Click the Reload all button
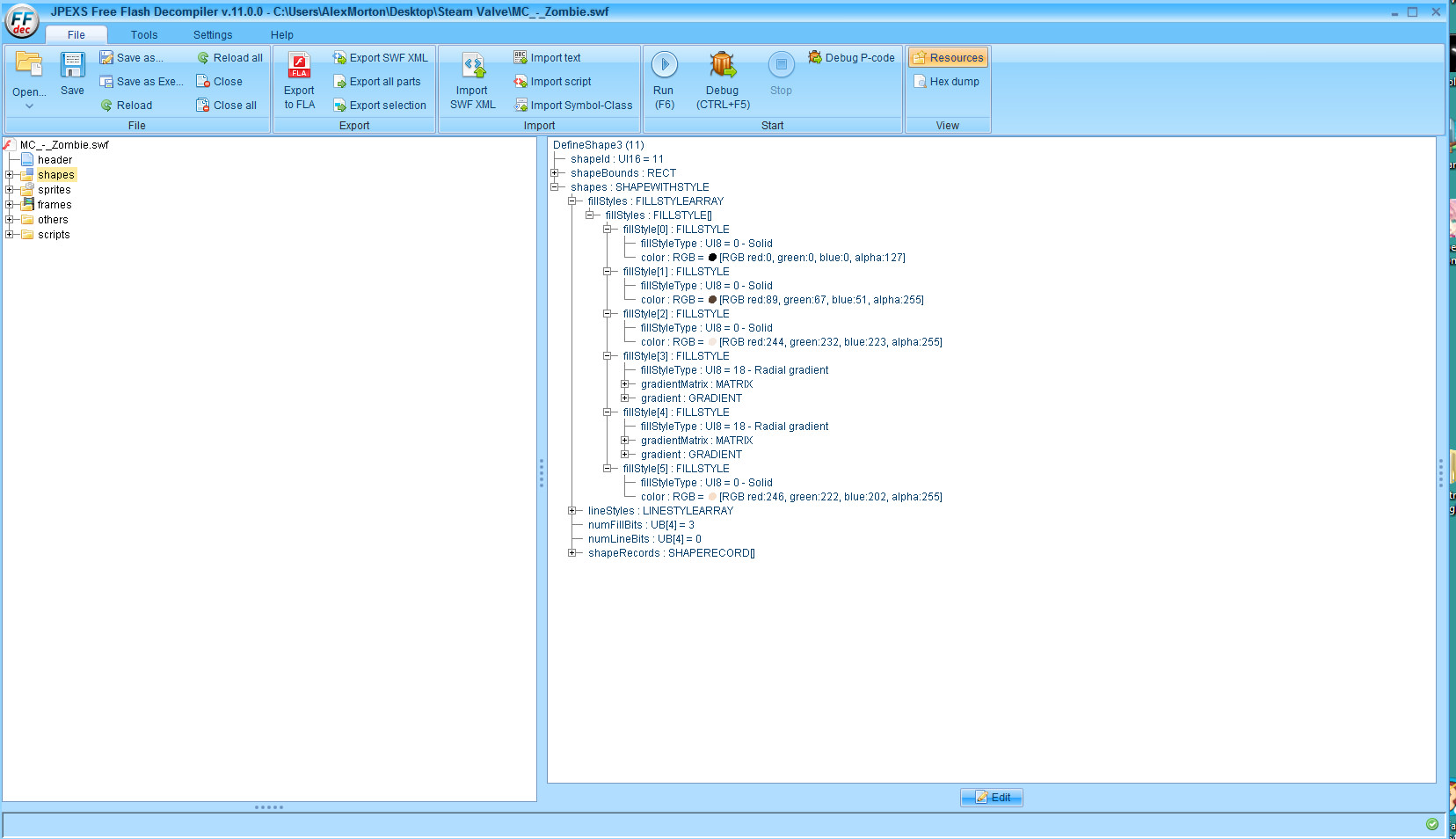The height and width of the screenshot is (839, 1456). point(229,58)
